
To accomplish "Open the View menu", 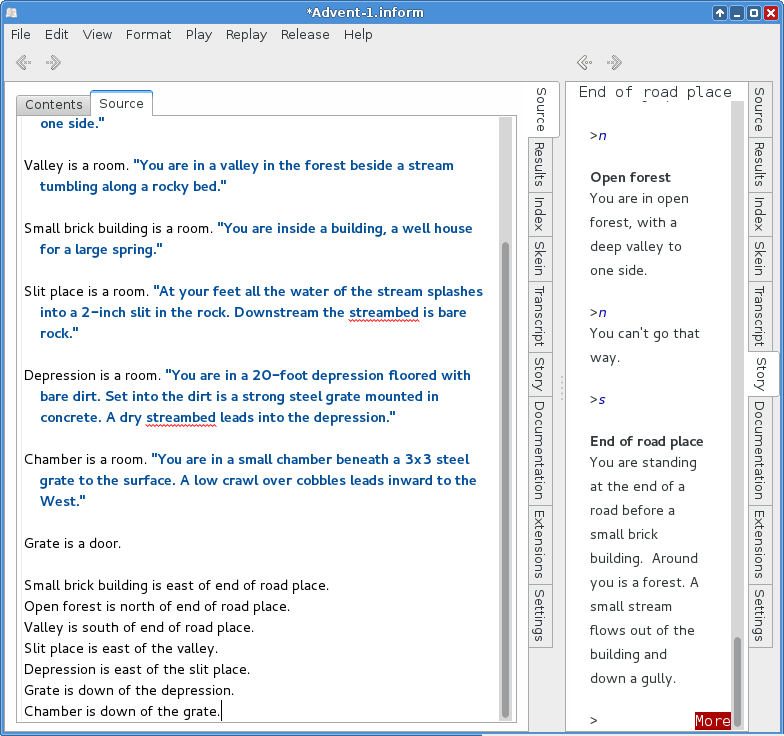I will pos(97,34).
